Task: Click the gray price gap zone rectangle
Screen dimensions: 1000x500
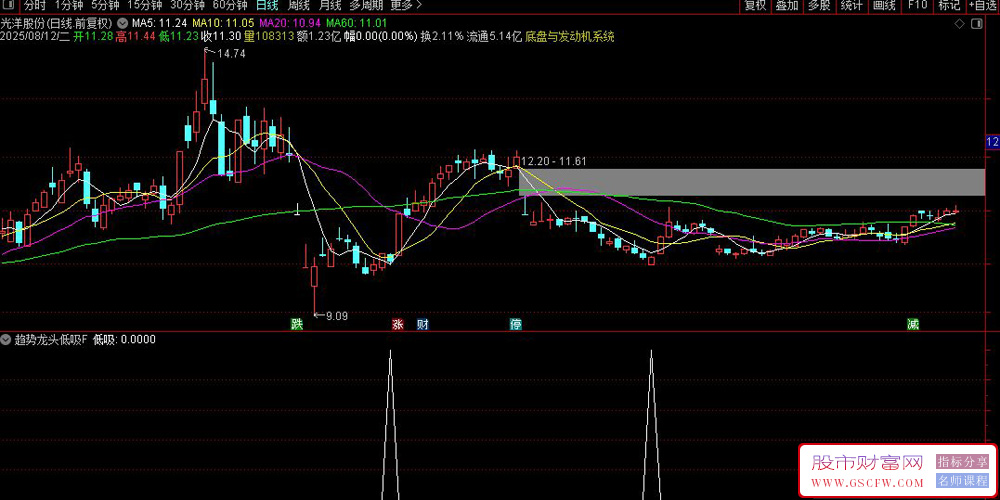Action: (x=751, y=182)
